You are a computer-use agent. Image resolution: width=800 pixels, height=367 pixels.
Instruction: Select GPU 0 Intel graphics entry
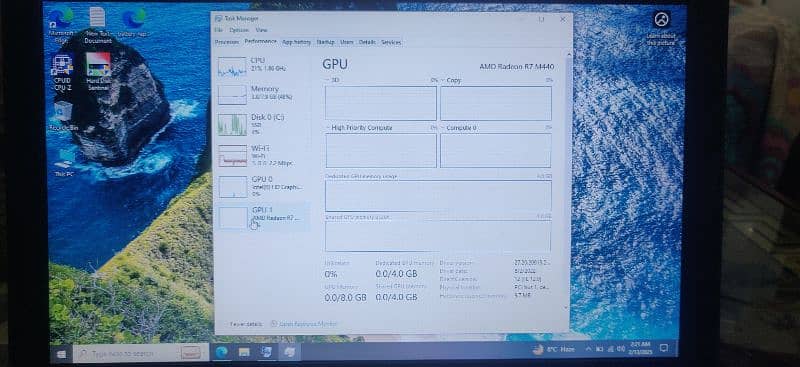pos(263,186)
